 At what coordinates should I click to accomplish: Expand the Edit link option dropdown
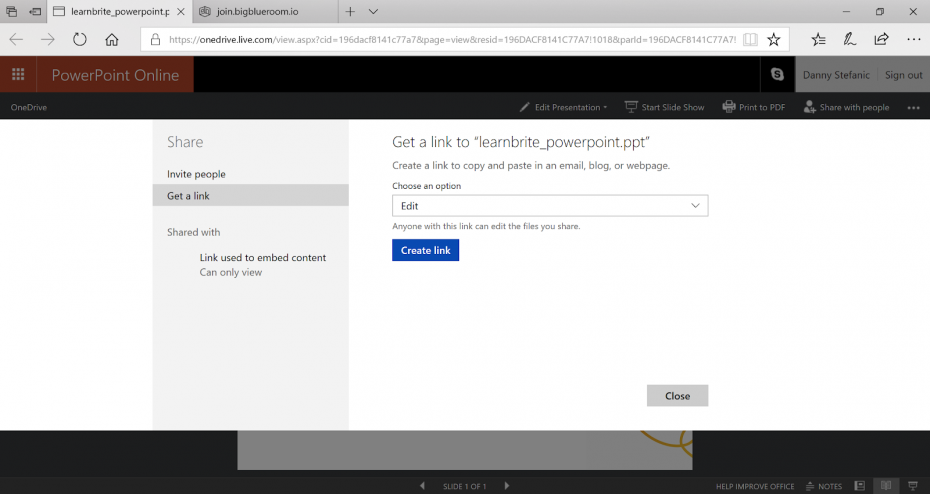tap(550, 206)
